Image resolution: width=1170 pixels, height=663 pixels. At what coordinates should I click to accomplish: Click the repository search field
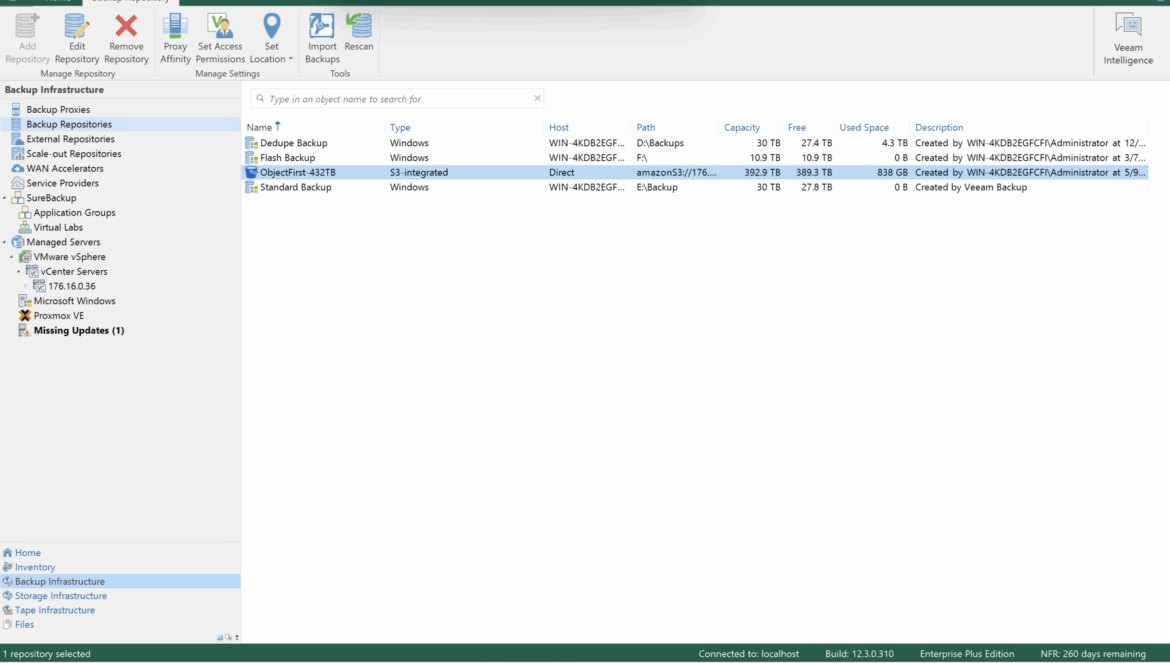399,98
